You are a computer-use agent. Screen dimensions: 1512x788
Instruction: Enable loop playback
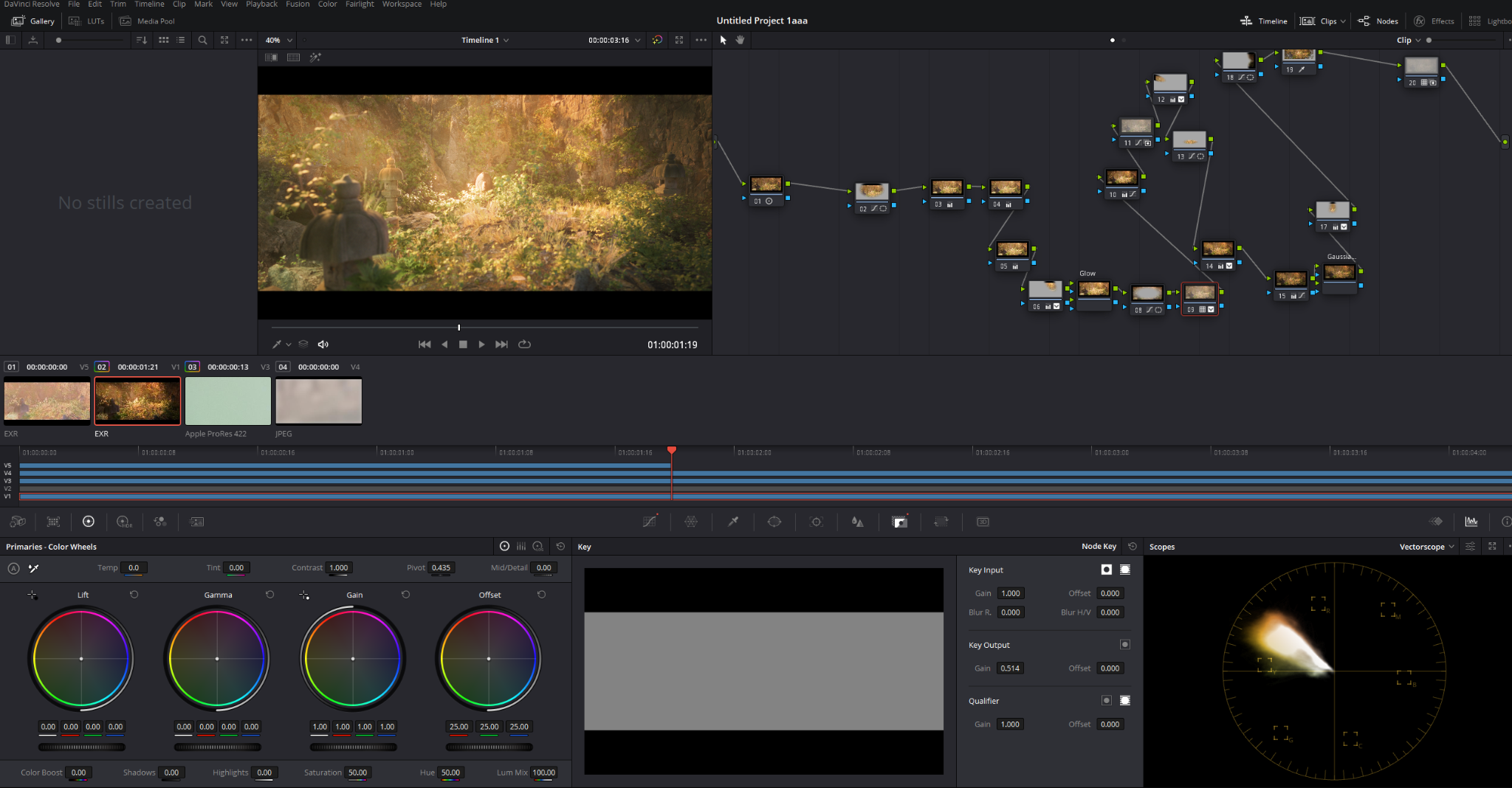[524, 344]
